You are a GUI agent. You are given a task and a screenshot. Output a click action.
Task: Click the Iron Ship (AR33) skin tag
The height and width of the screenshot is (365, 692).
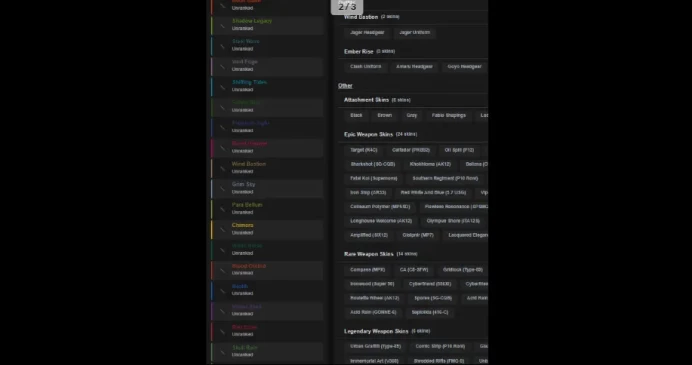(x=368, y=193)
